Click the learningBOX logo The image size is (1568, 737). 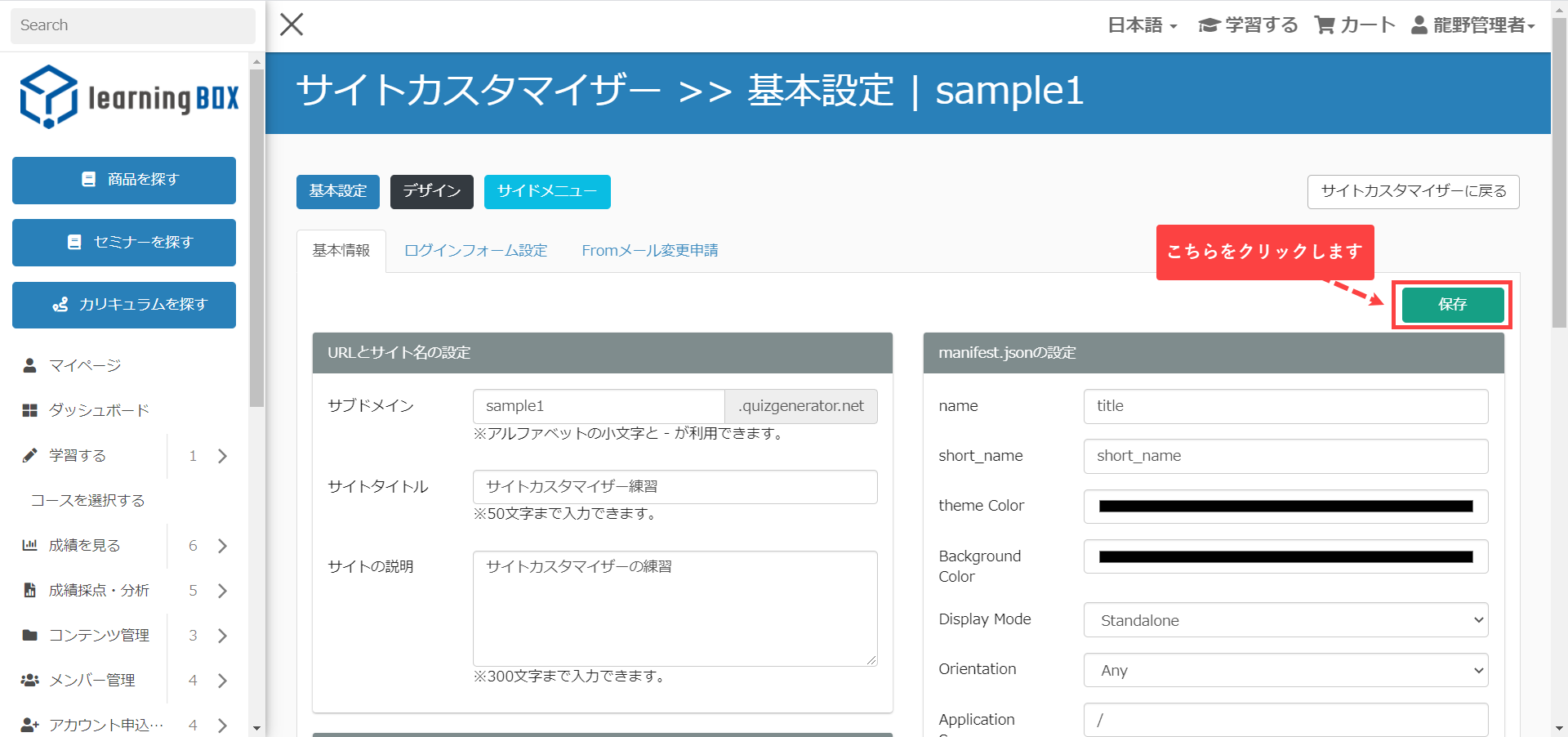pos(130,97)
